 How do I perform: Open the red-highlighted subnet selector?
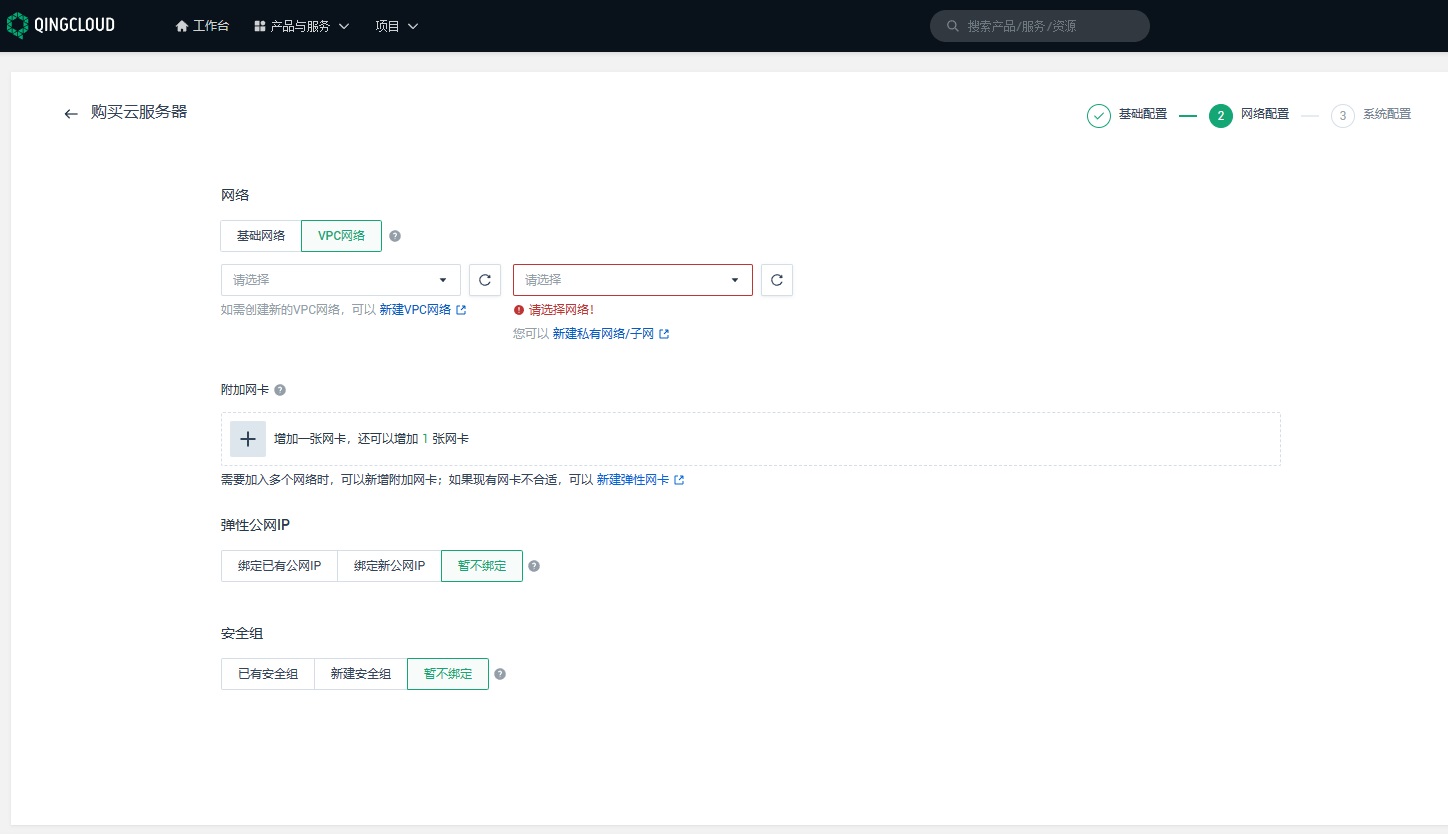pos(632,280)
